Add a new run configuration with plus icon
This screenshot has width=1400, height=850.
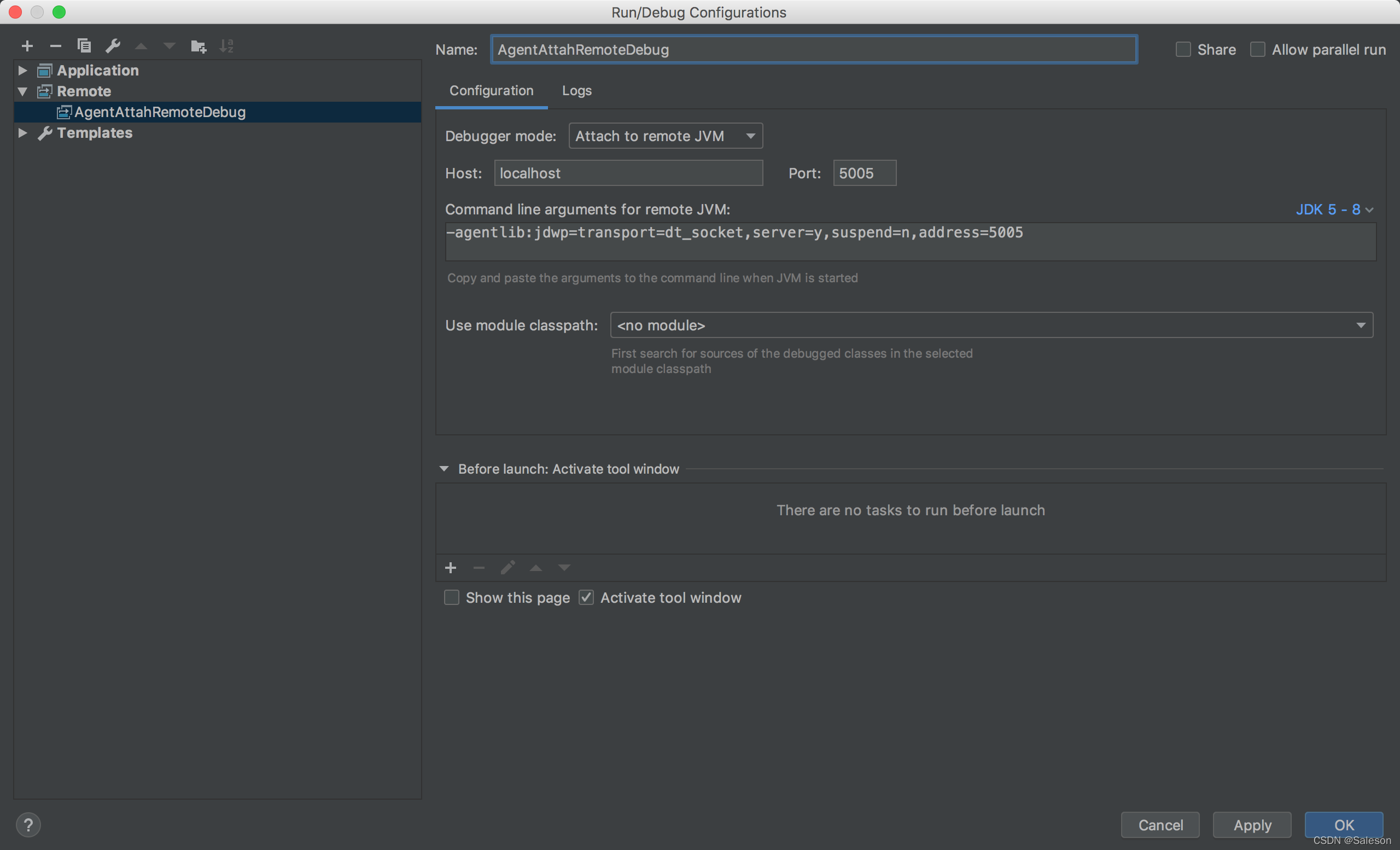click(x=27, y=46)
